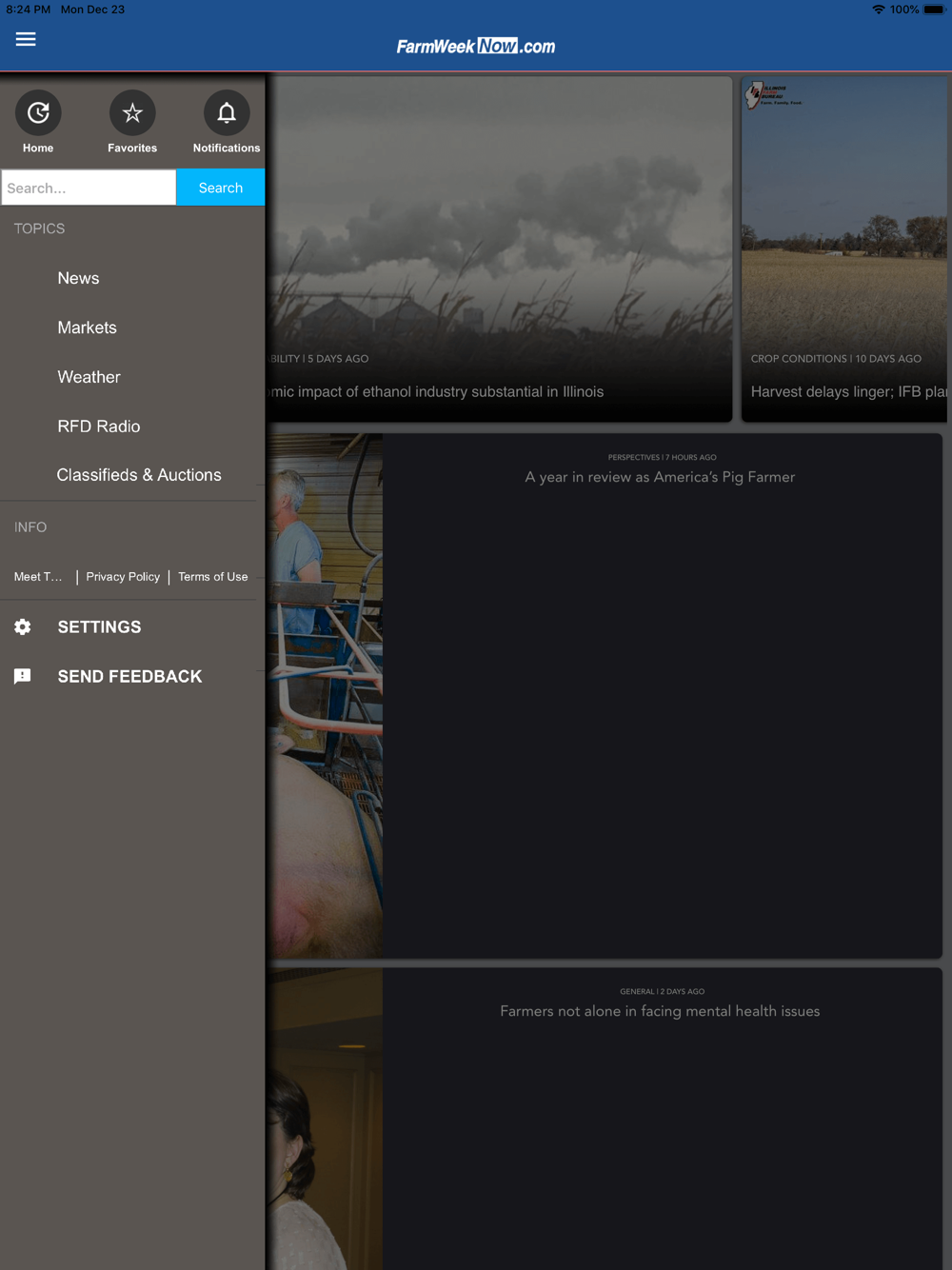Focus the Search input field
Viewport: 952px width, 1270px height.
tap(89, 188)
